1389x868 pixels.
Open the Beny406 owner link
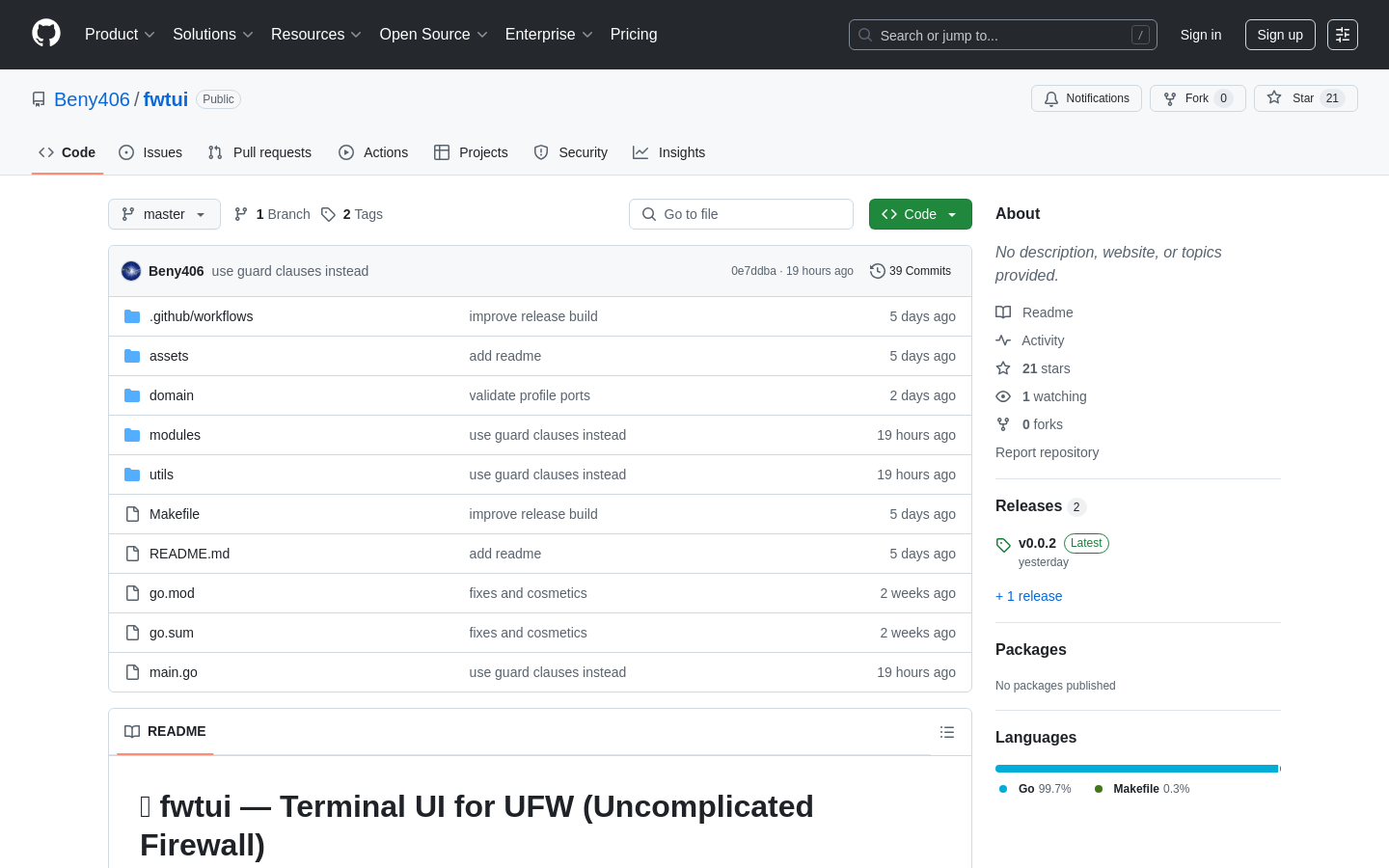point(92,99)
